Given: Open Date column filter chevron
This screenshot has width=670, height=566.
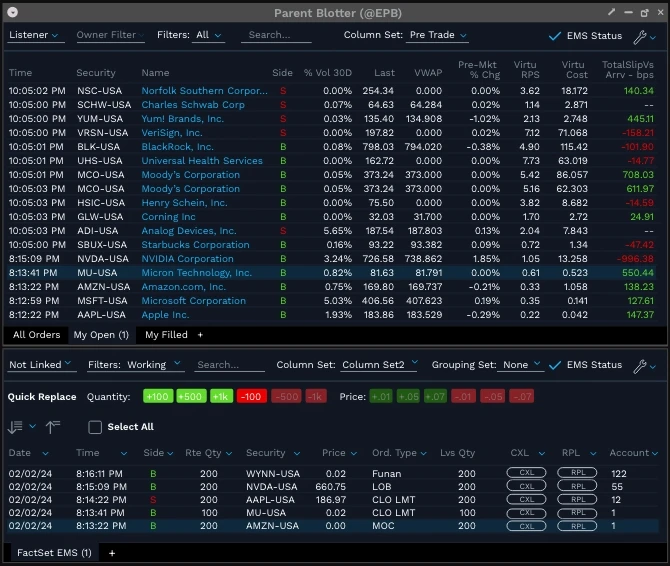Looking at the screenshot, I should (x=45, y=453).
